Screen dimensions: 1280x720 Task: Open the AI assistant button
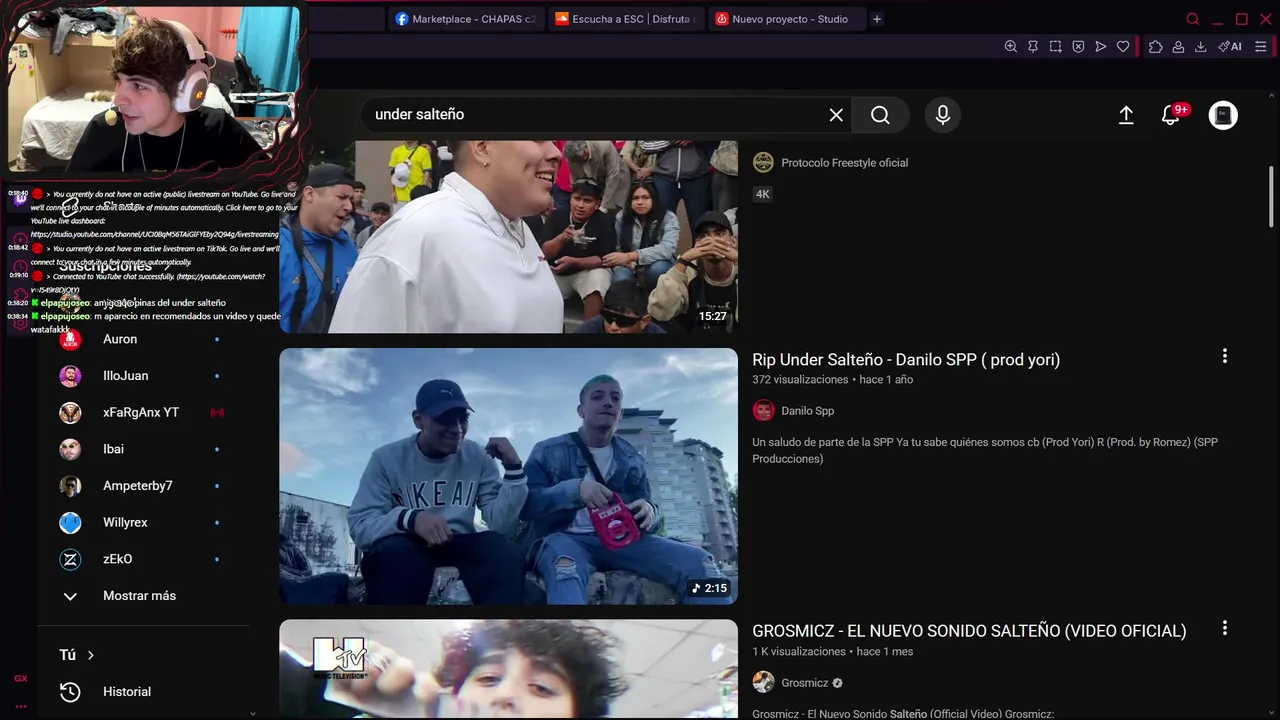coord(1230,47)
